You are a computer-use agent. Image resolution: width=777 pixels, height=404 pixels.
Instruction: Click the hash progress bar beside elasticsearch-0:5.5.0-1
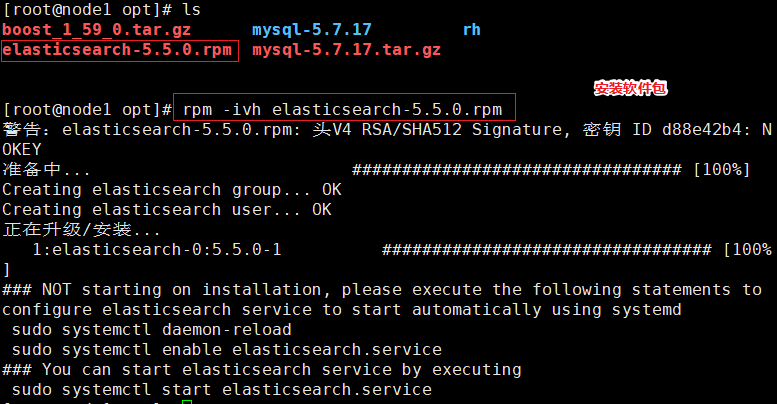547,250
